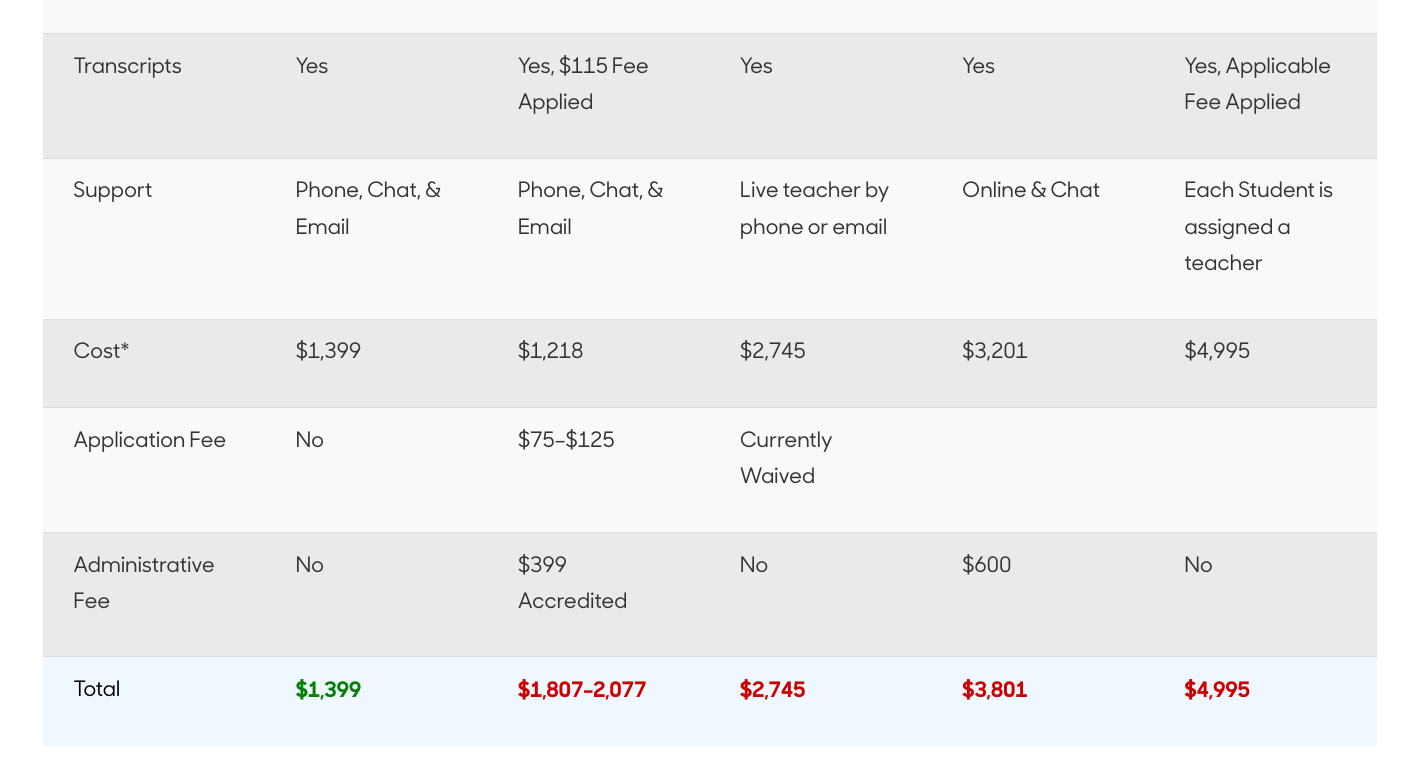This screenshot has width=1428, height=776.
Task: Select the $1,218 cost value
Action: pyautogui.click(x=550, y=351)
